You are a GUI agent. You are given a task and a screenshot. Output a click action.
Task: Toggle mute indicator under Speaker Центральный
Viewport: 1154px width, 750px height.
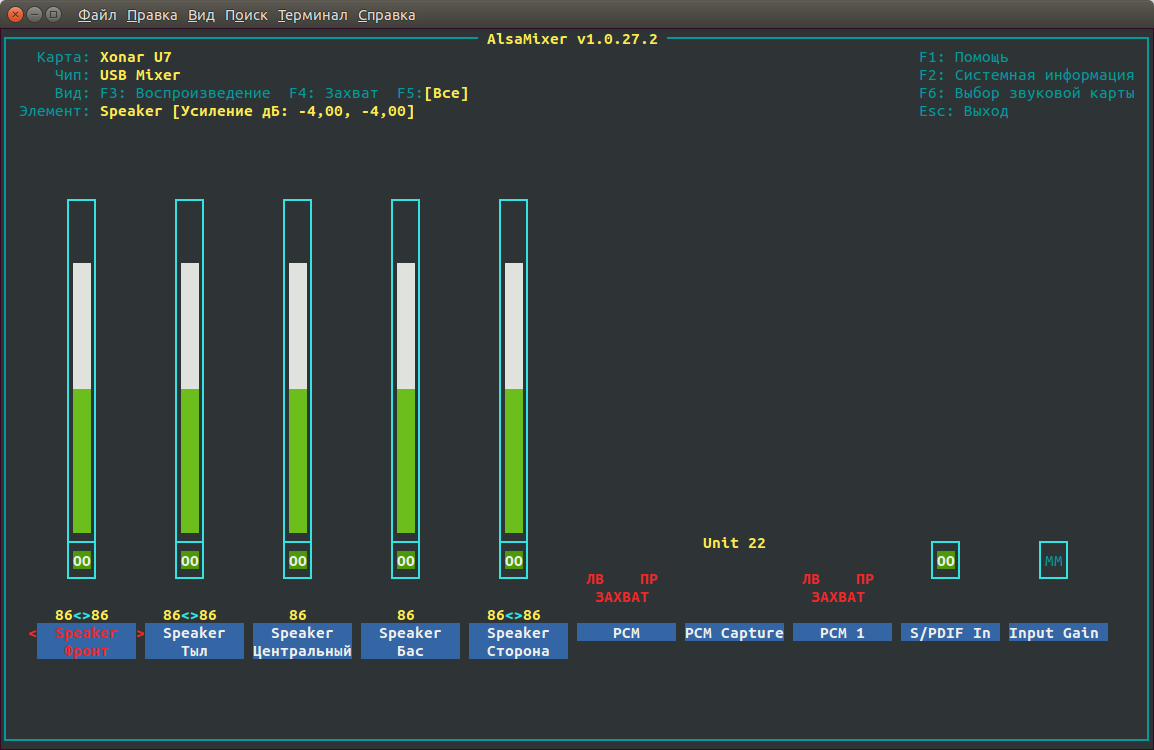pyautogui.click(x=297, y=561)
